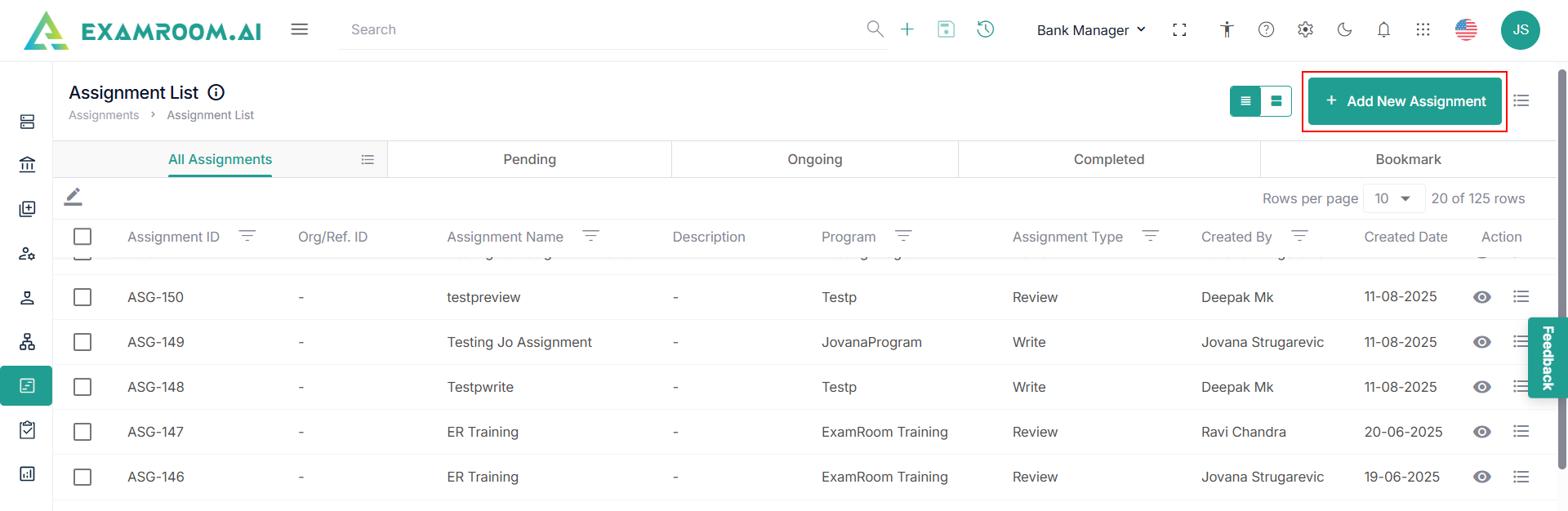Switch to the Completed tab

[x=1108, y=159]
